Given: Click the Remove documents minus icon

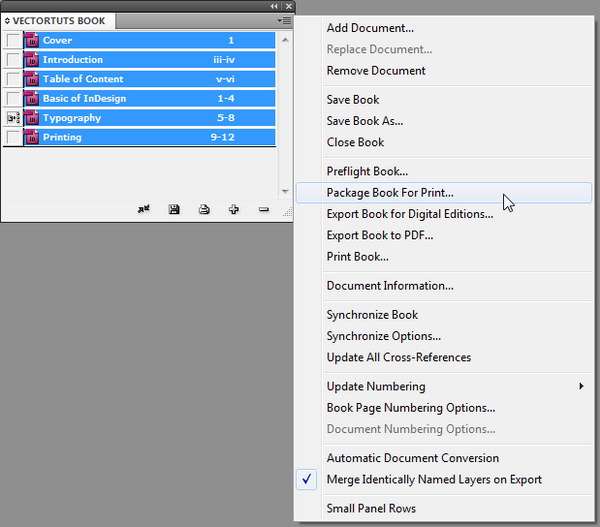Looking at the screenshot, I should coord(264,209).
